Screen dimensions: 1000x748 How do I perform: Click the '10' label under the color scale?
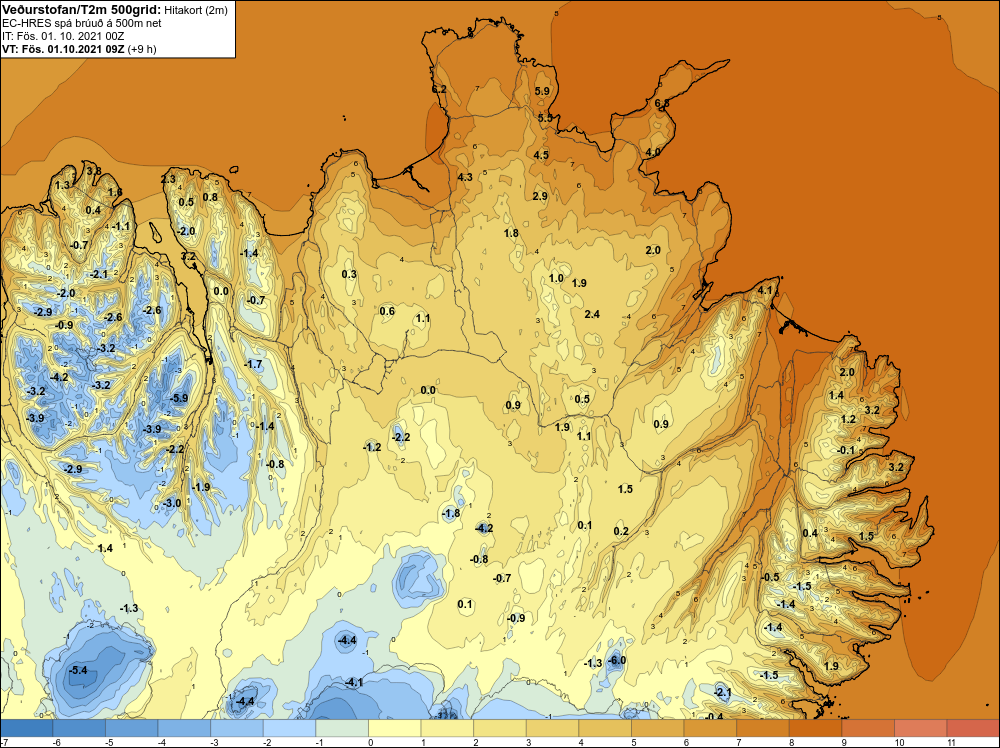pos(899,742)
